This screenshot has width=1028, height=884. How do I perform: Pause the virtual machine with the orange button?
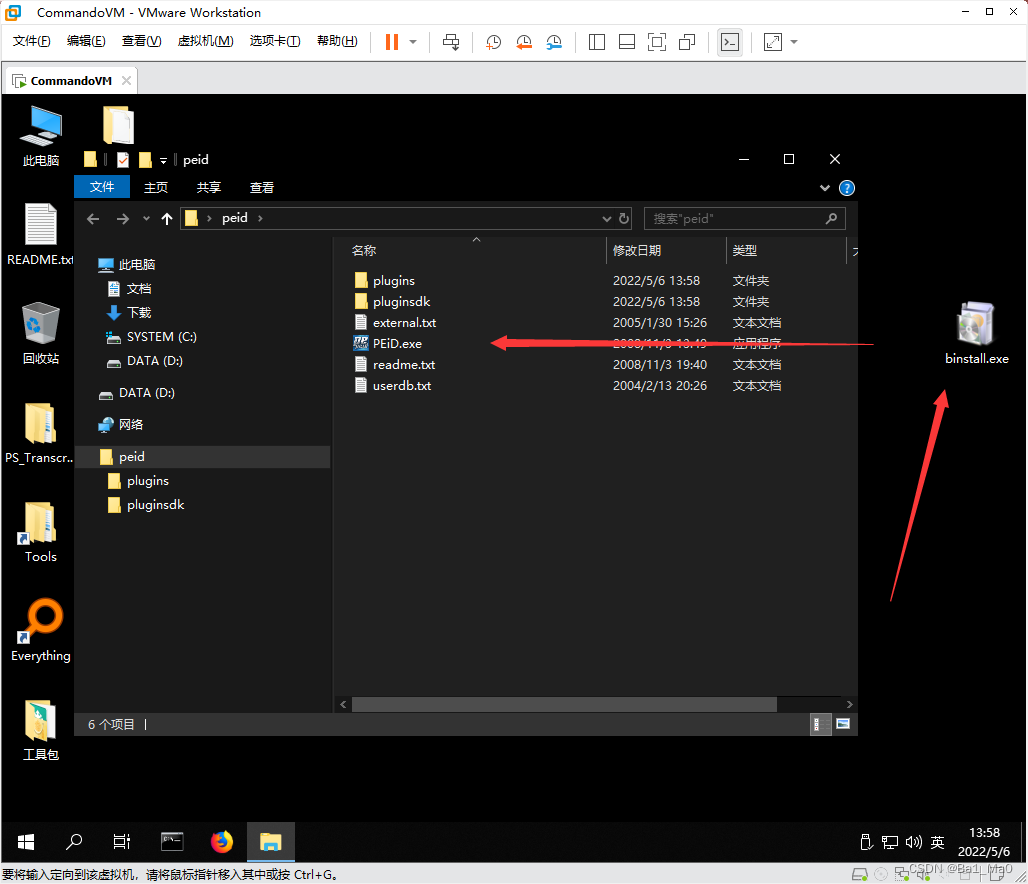pos(391,42)
